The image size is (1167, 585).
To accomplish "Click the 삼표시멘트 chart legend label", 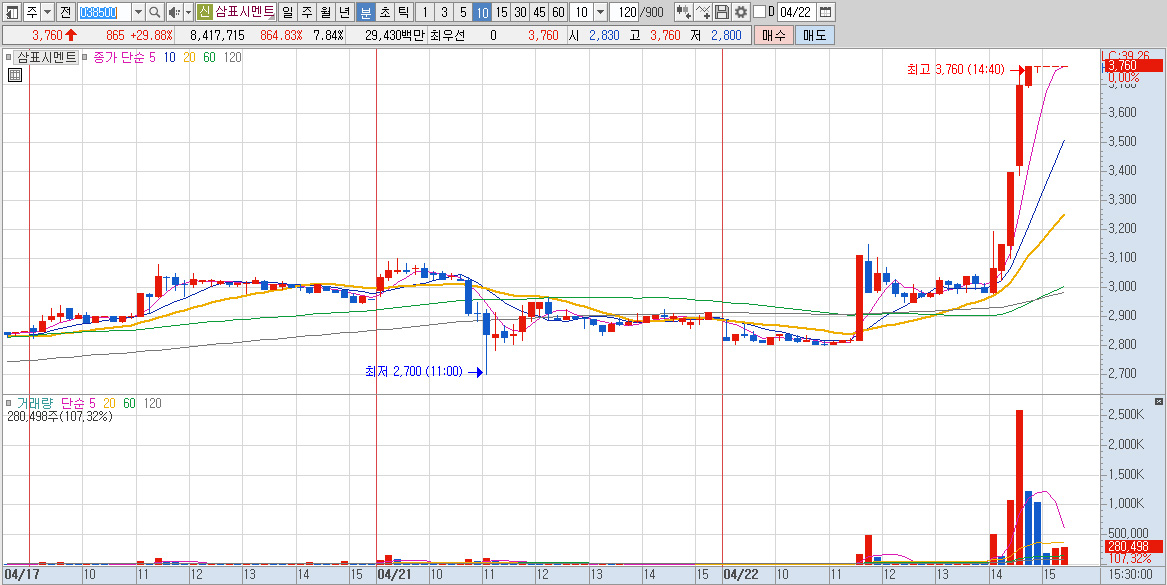I will coord(47,57).
